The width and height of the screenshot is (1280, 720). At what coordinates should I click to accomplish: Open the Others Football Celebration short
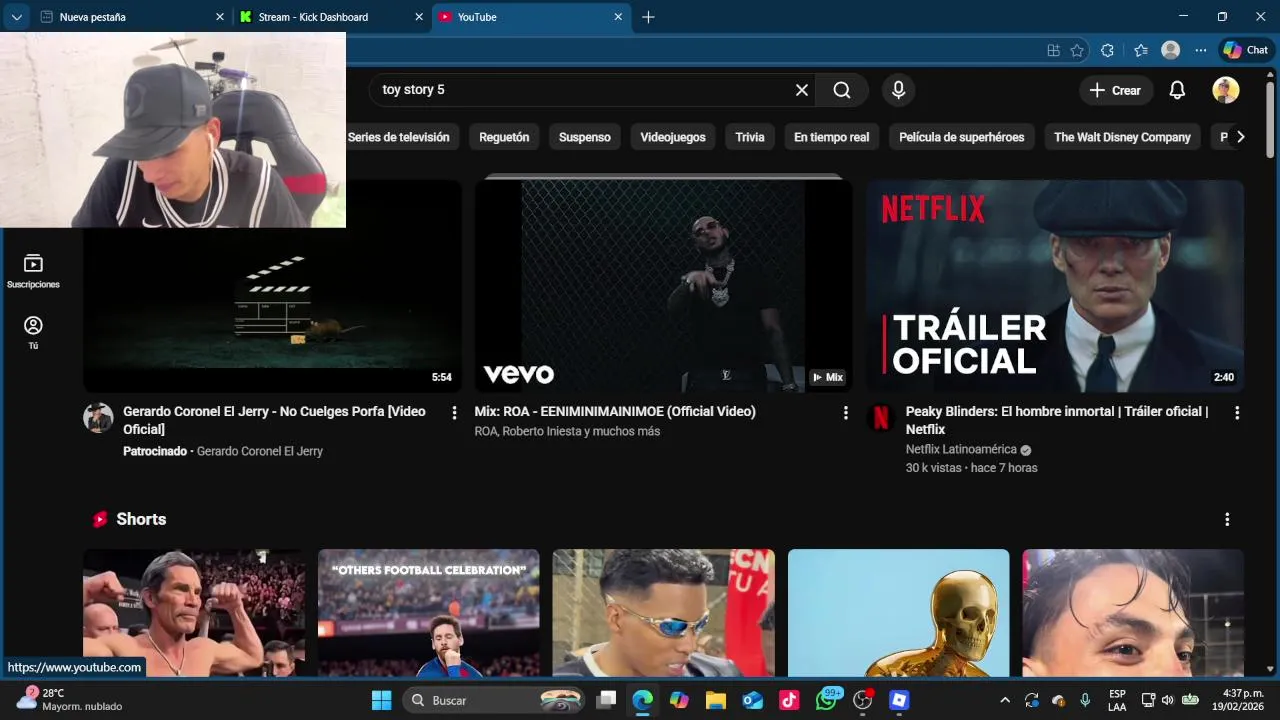[x=428, y=613]
